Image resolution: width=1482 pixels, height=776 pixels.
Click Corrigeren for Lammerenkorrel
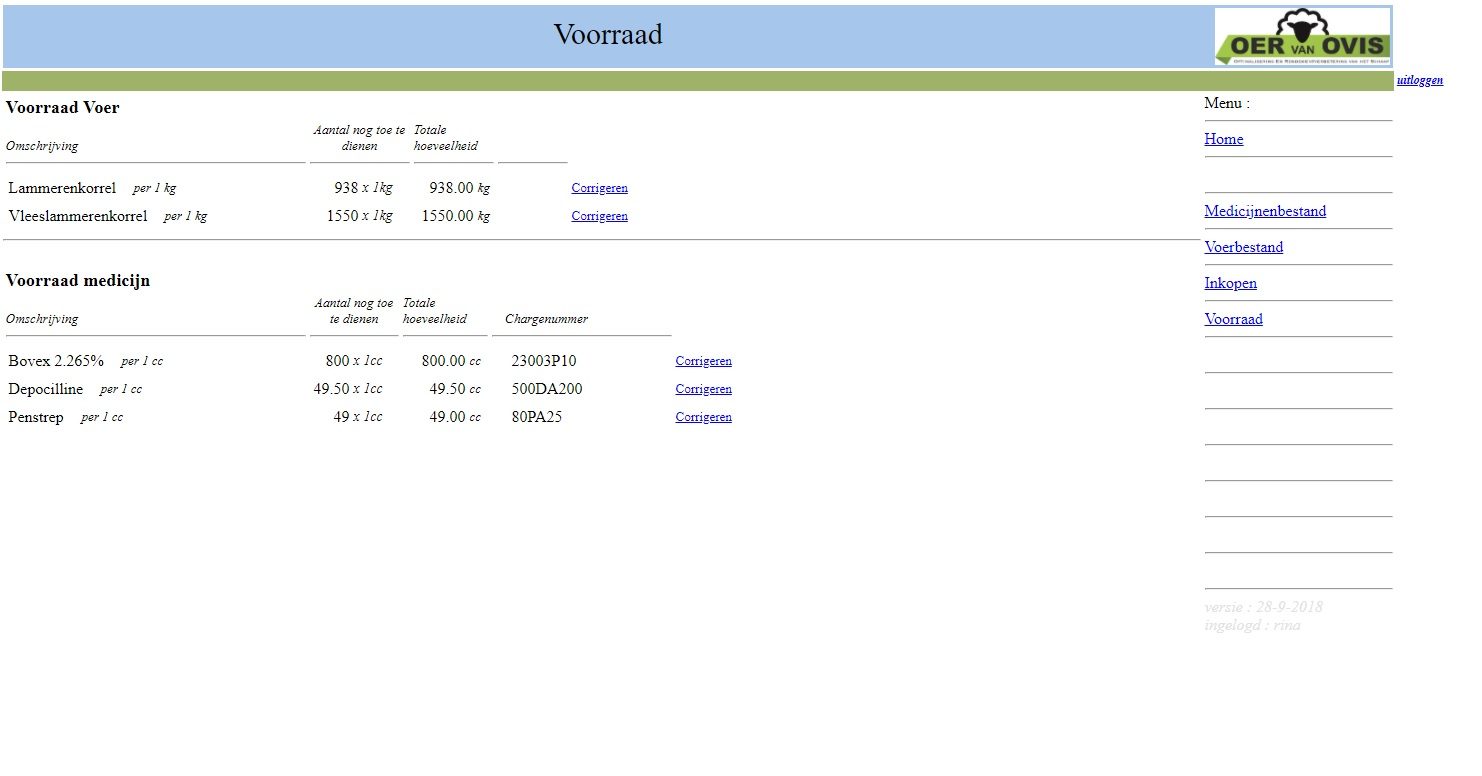[599, 188]
